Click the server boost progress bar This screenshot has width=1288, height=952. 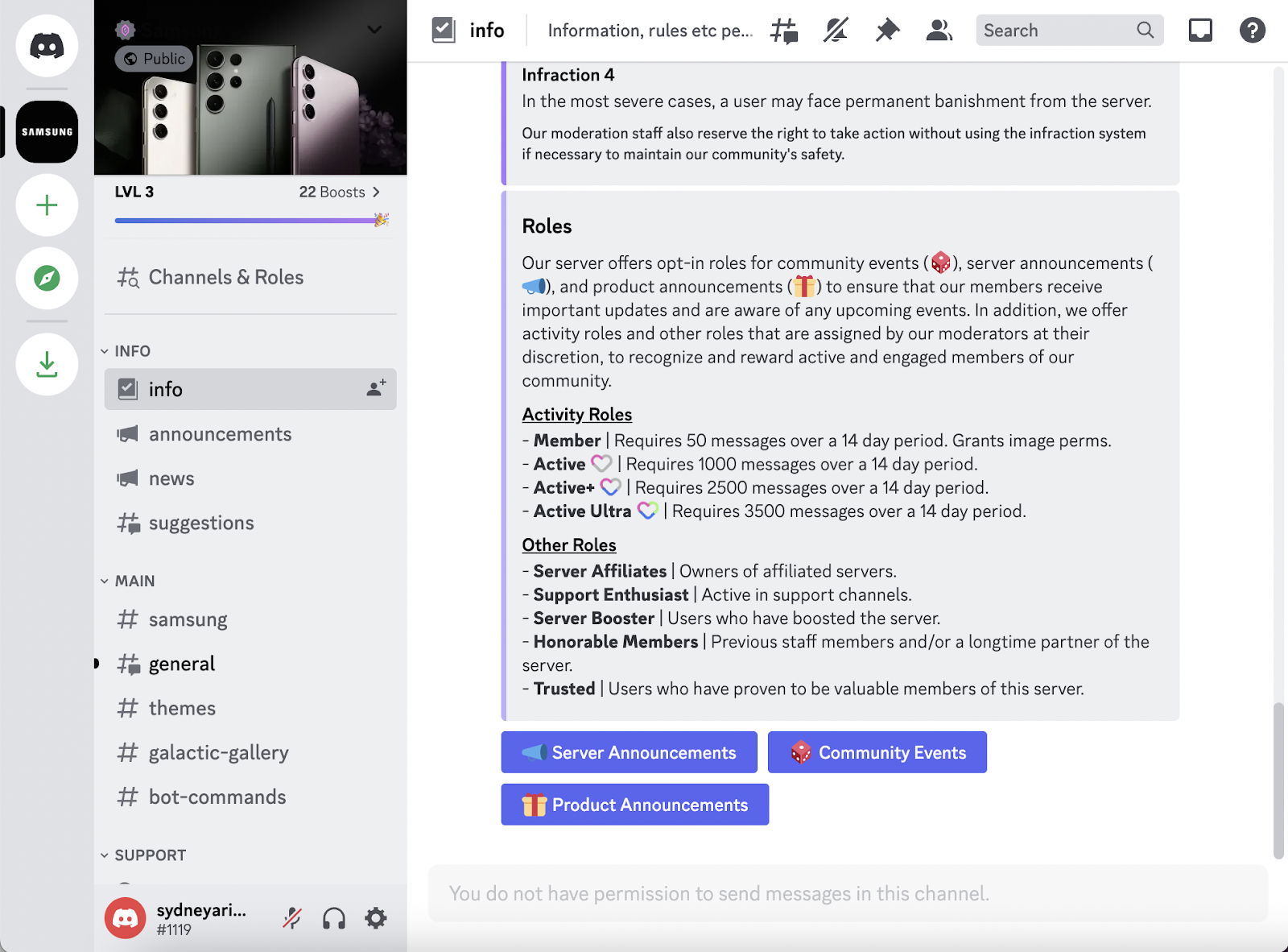click(x=250, y=219)
